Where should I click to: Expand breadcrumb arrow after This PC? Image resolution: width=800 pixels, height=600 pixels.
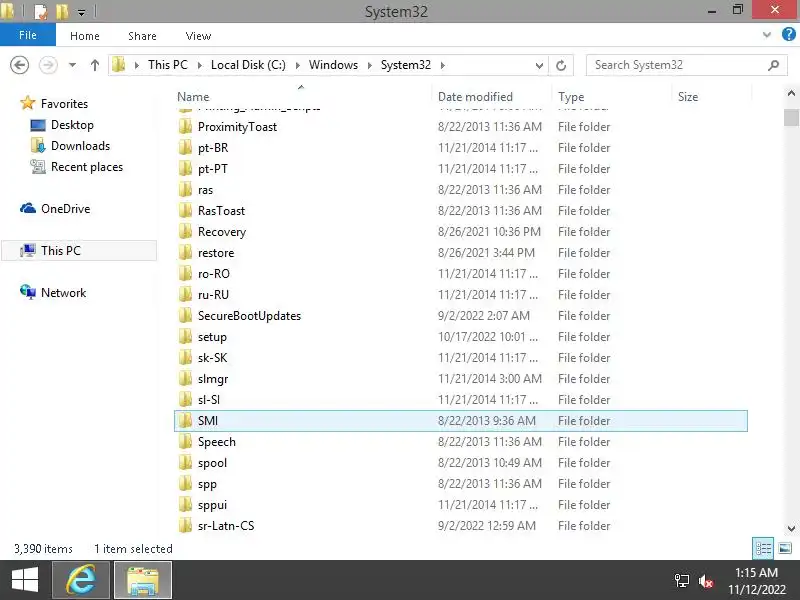click(x=199, y=65)
